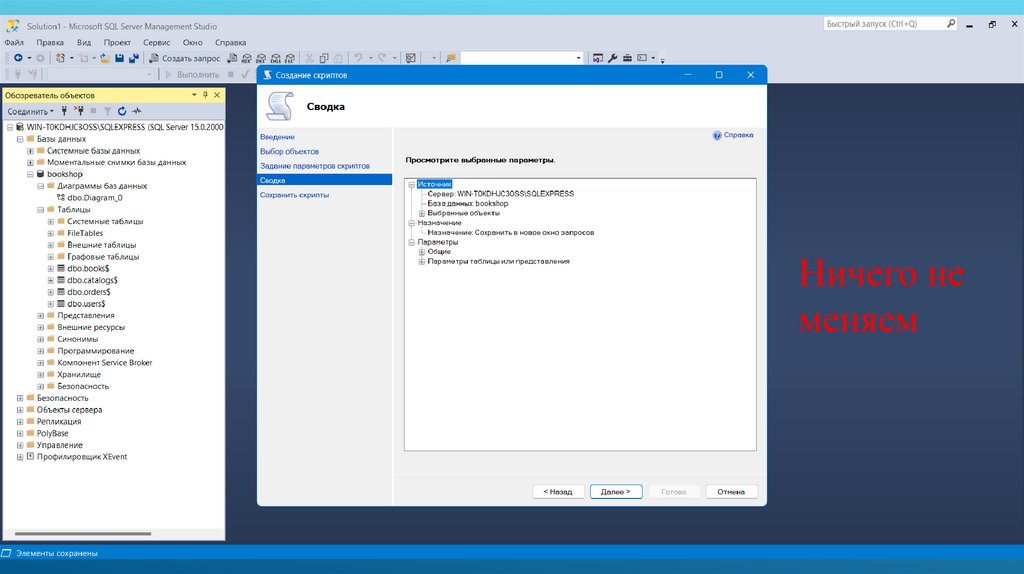
Task: Open the Вид menu
Action: [x=84, y=42]
